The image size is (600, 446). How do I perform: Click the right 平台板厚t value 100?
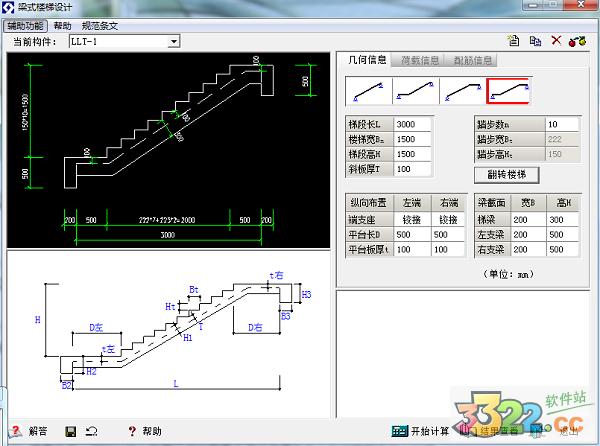pyautogui.click(x=448, y=249)
